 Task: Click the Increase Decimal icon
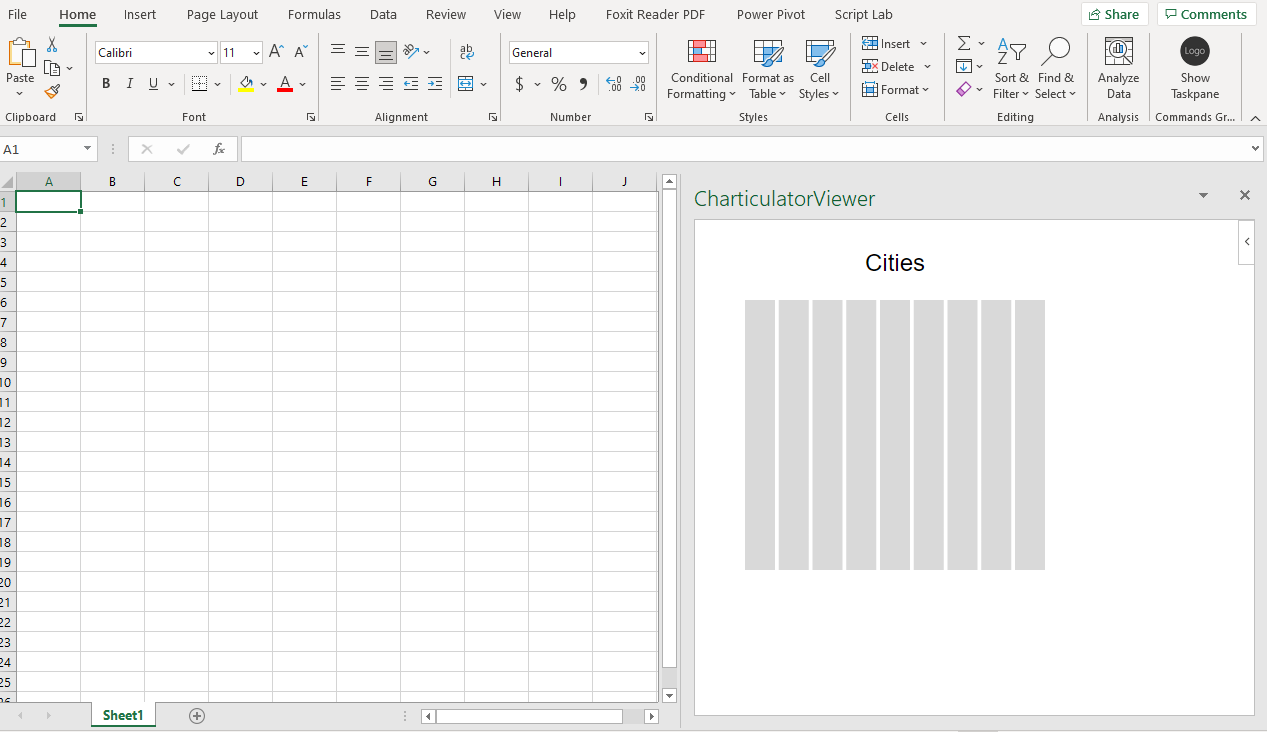[613, 84]
